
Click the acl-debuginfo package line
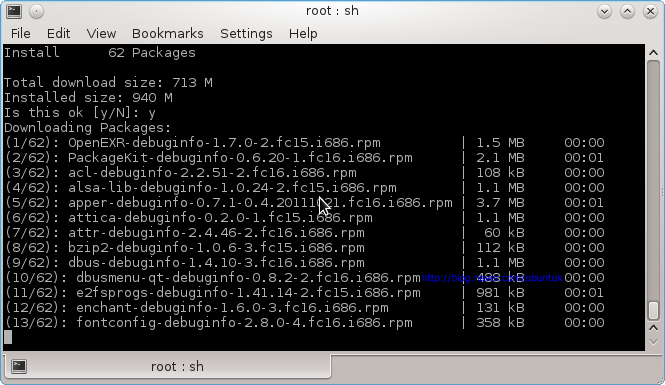click(305, 173)
